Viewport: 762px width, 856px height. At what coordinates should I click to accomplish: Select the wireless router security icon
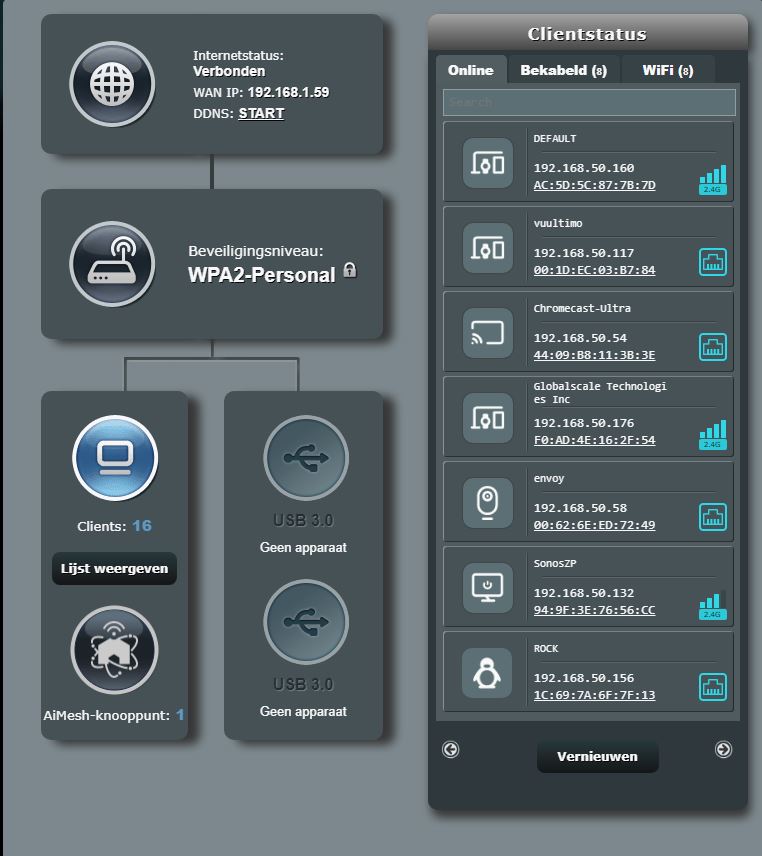[112, 263]
